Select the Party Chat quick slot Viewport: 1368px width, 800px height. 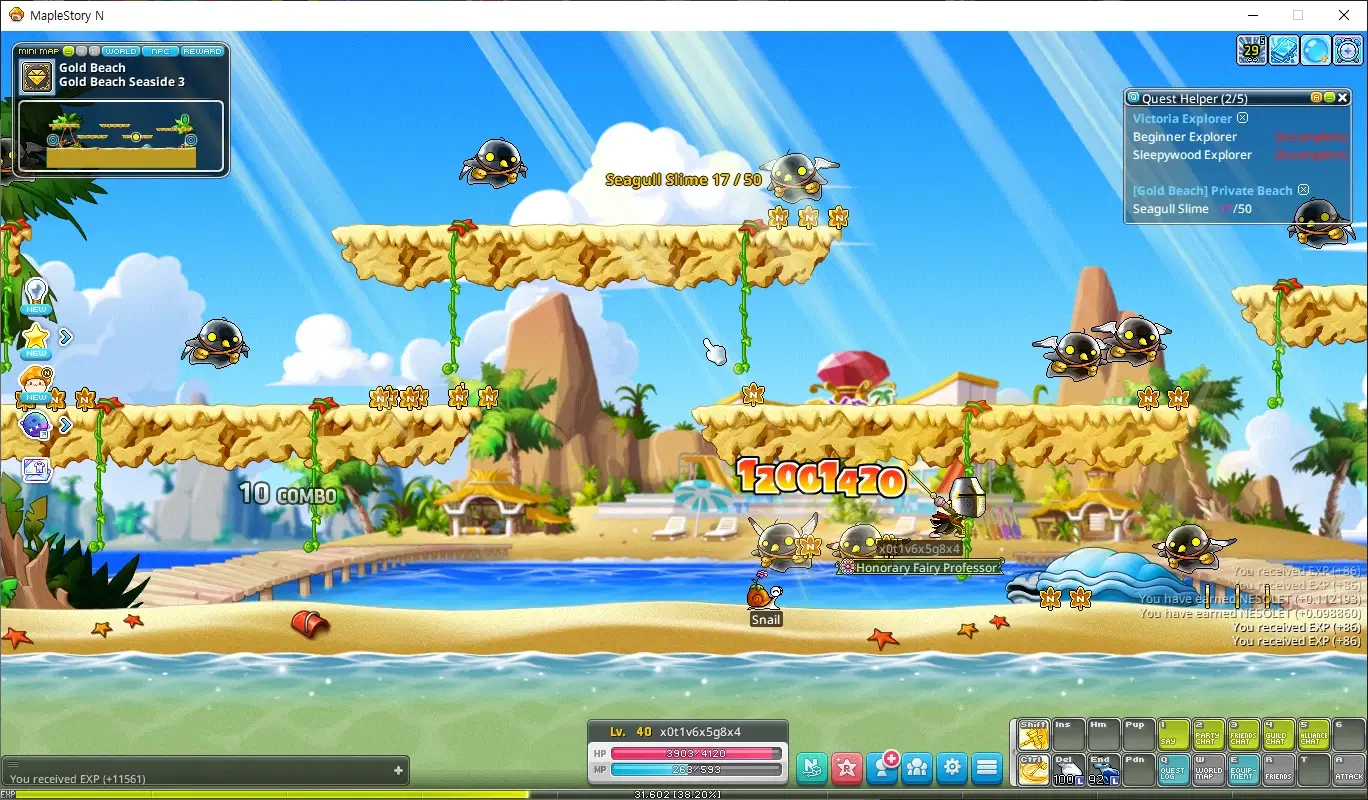coord(1209,735)
